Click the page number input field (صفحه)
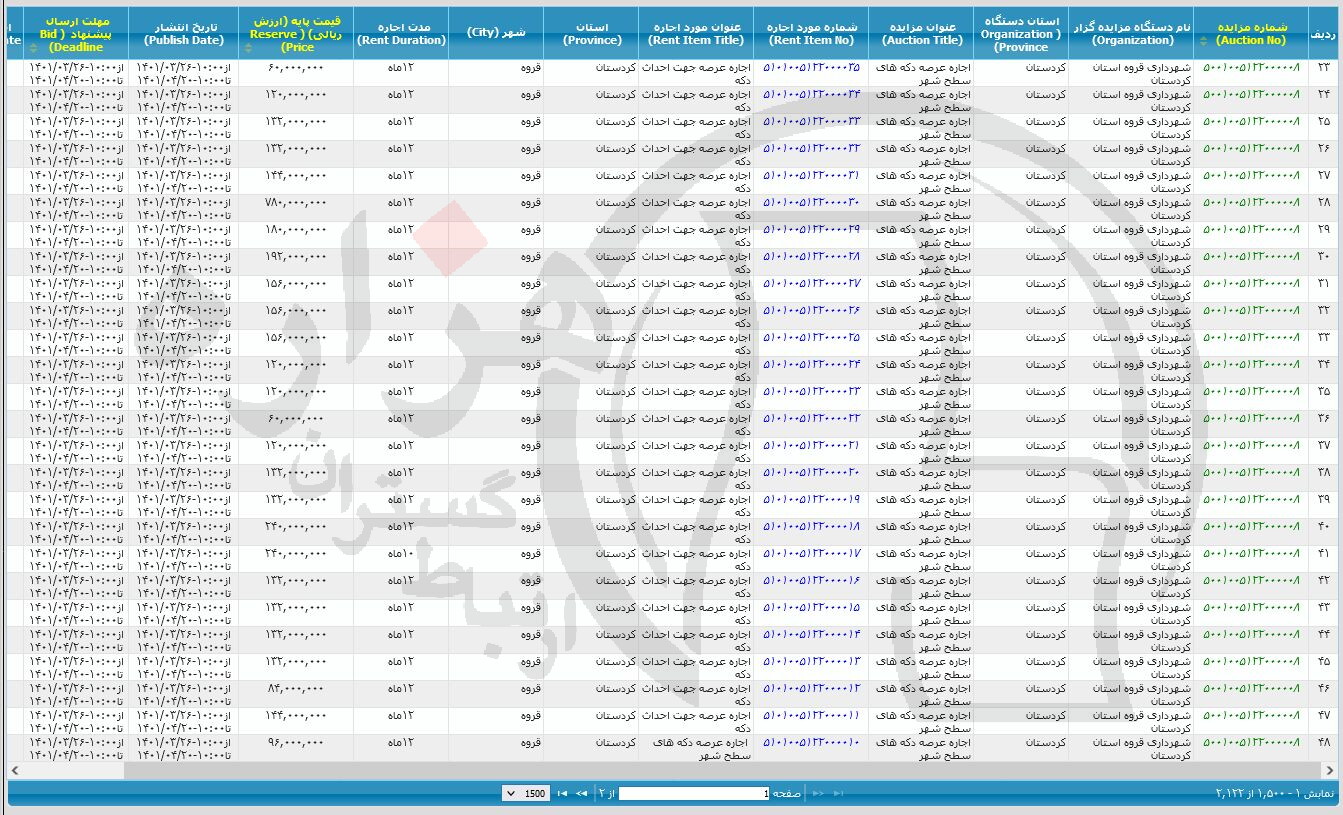 point(695,793)
